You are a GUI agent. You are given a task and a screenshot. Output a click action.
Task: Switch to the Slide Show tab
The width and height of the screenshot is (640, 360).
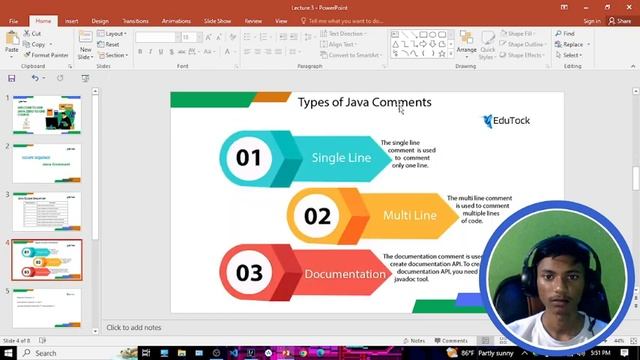coord(218,21)
